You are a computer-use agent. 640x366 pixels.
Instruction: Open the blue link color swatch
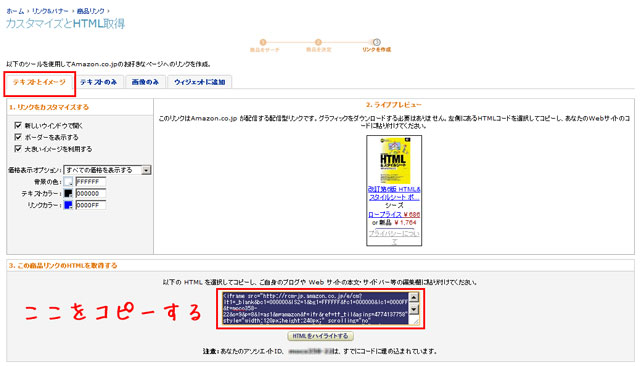[68, 205]
